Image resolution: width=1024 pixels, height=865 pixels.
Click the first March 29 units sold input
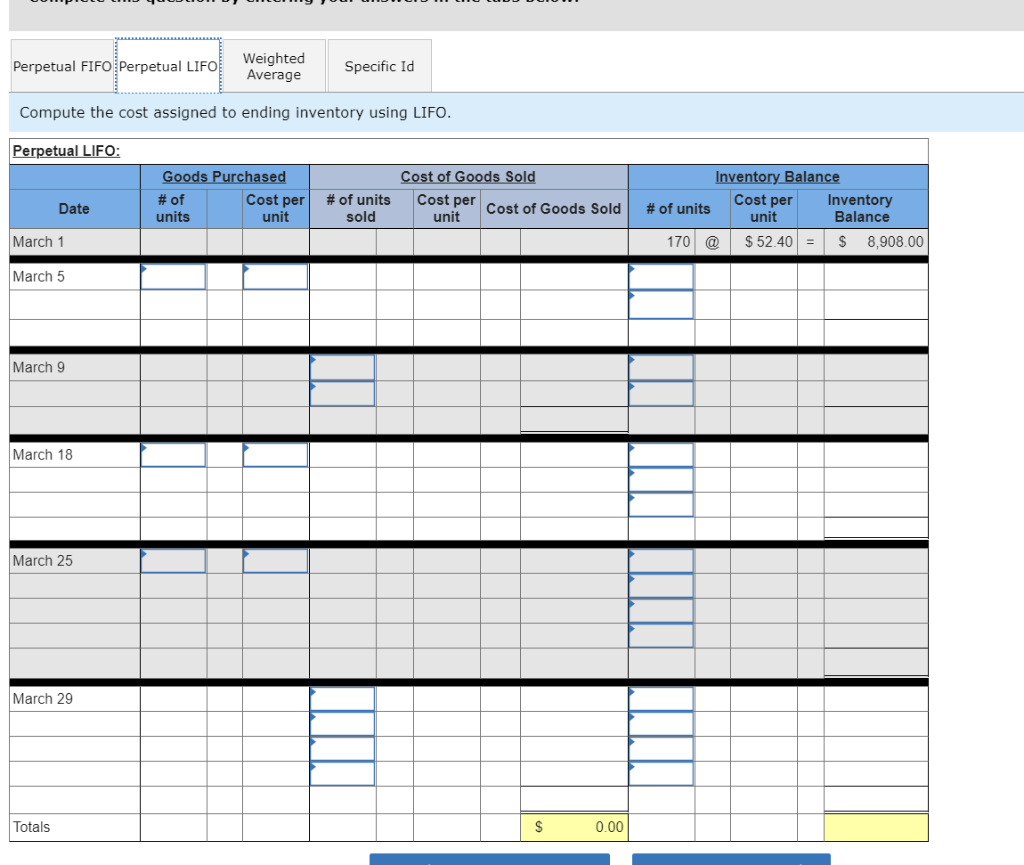342,698
